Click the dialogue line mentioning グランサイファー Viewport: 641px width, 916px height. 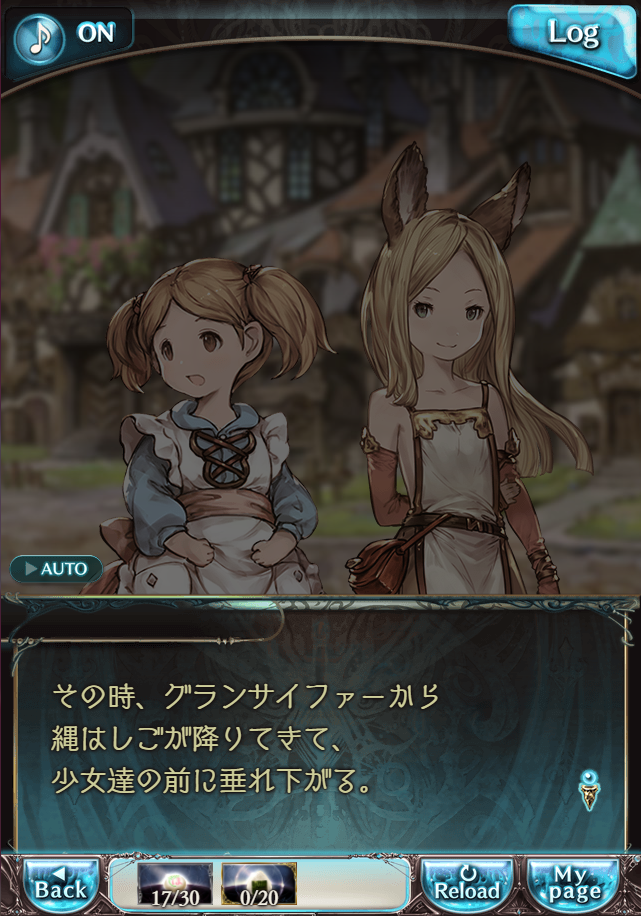(245, 696)
